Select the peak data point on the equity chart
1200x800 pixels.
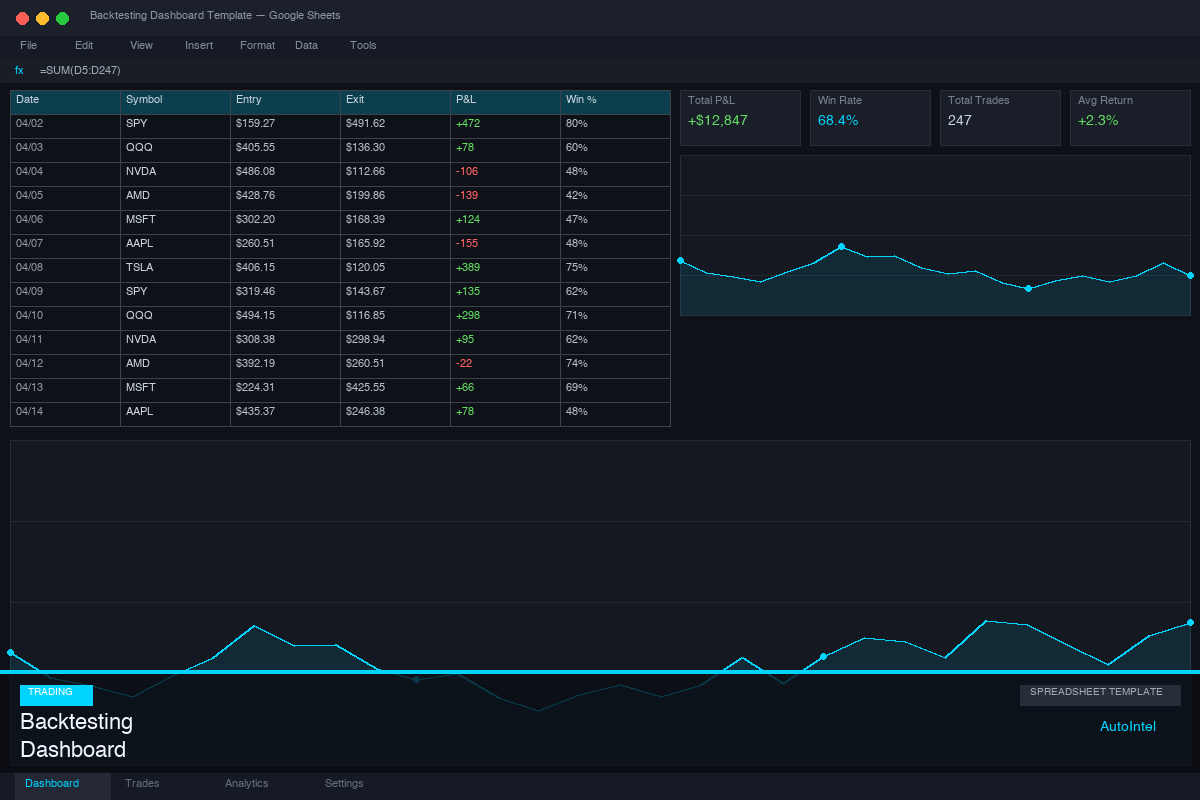click(841, 246)
